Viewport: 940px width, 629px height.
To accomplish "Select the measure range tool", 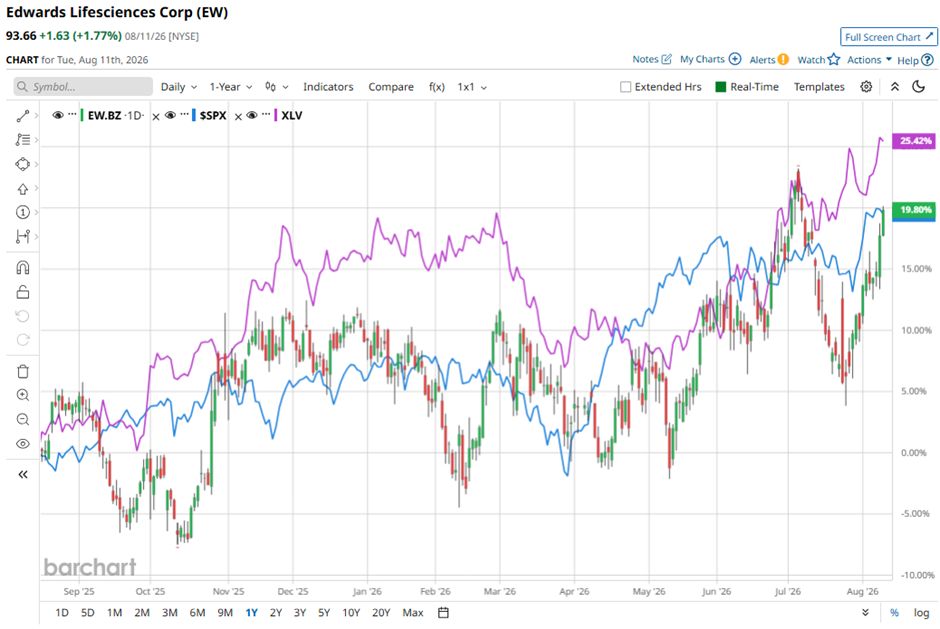I will (x=23, y=236).
